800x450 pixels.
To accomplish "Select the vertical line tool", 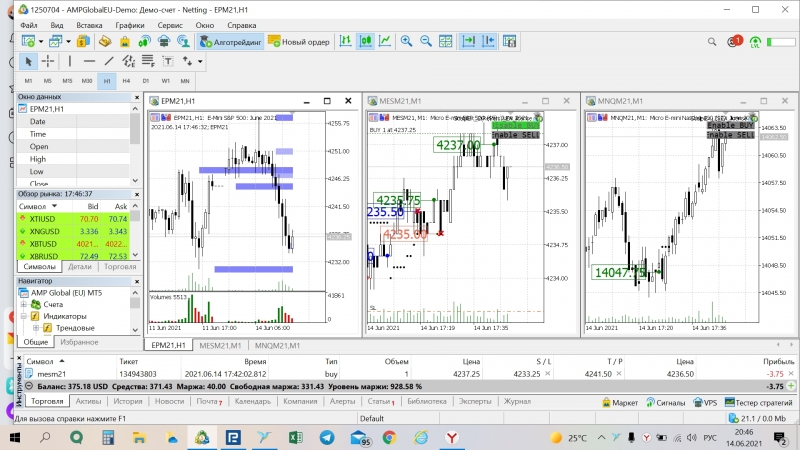I will [x=70, y=61].
